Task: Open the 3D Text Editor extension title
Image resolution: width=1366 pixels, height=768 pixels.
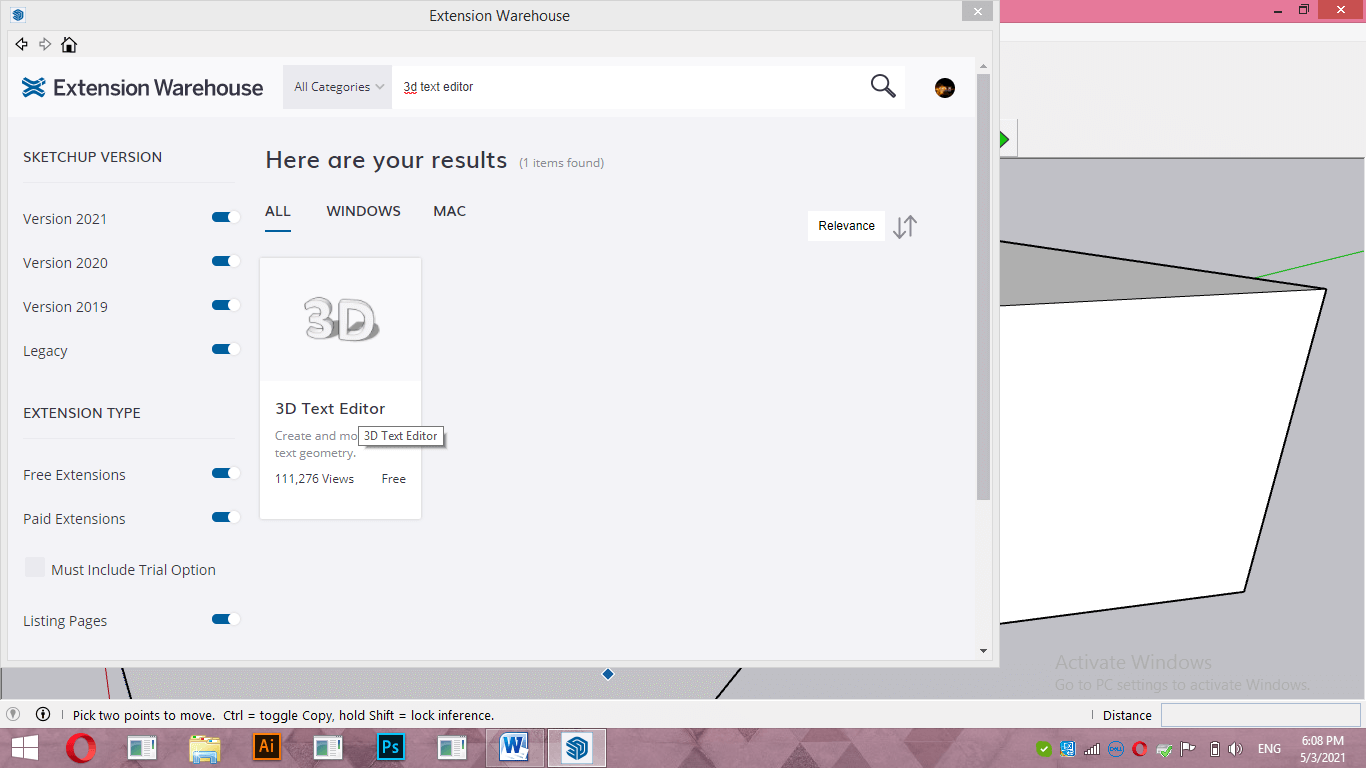Action: tap(330, 408)
